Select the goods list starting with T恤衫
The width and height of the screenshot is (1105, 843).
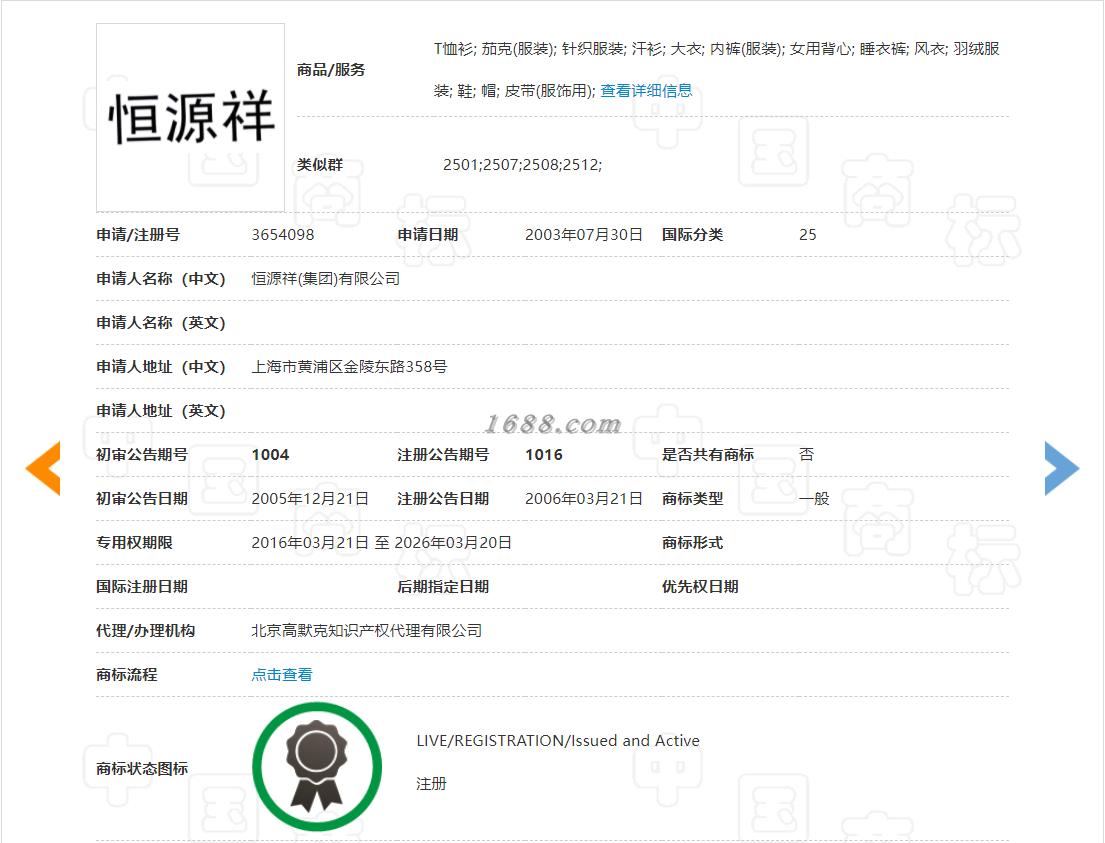click(x=717, y=70)
